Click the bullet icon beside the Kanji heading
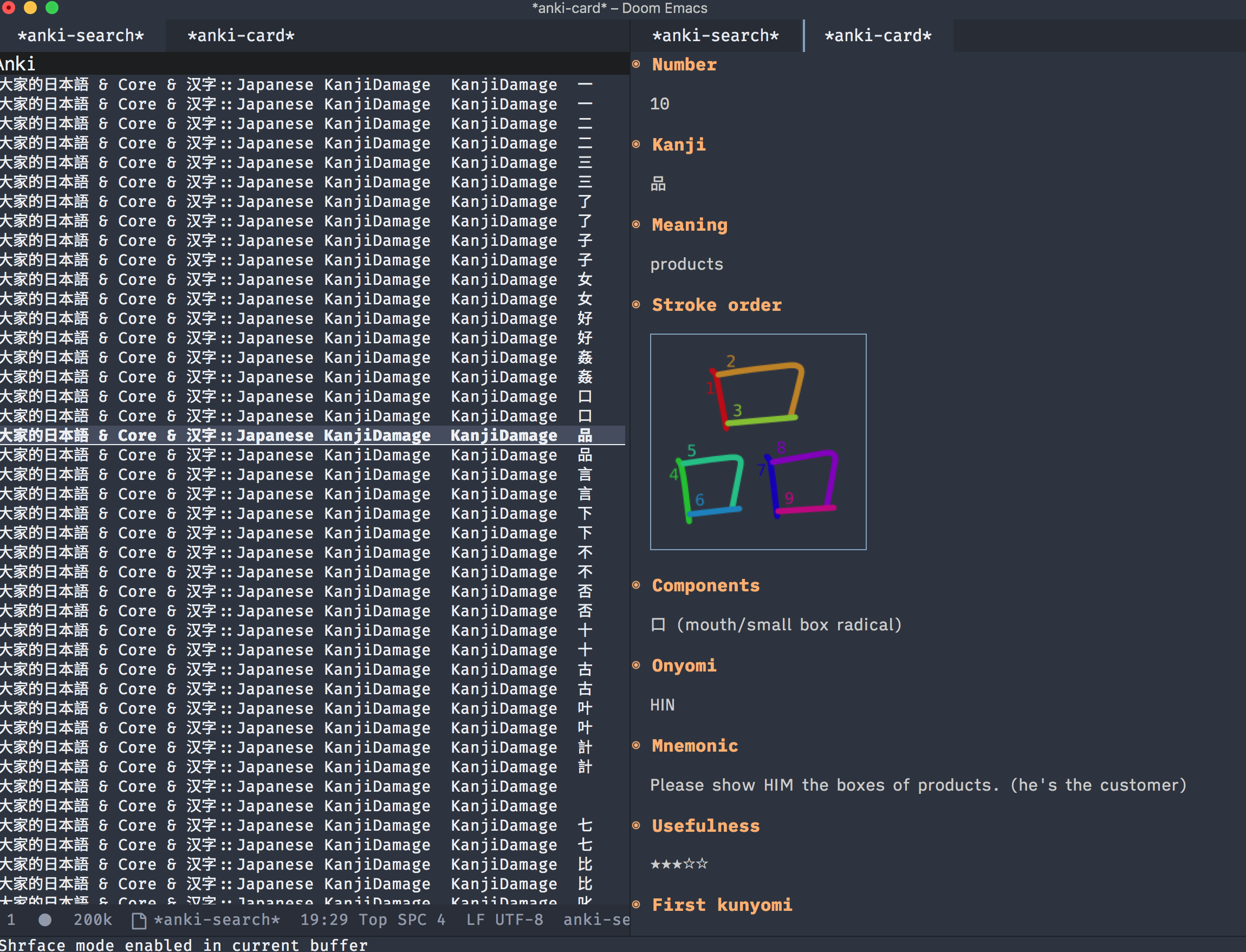 (x=636, y=145)
